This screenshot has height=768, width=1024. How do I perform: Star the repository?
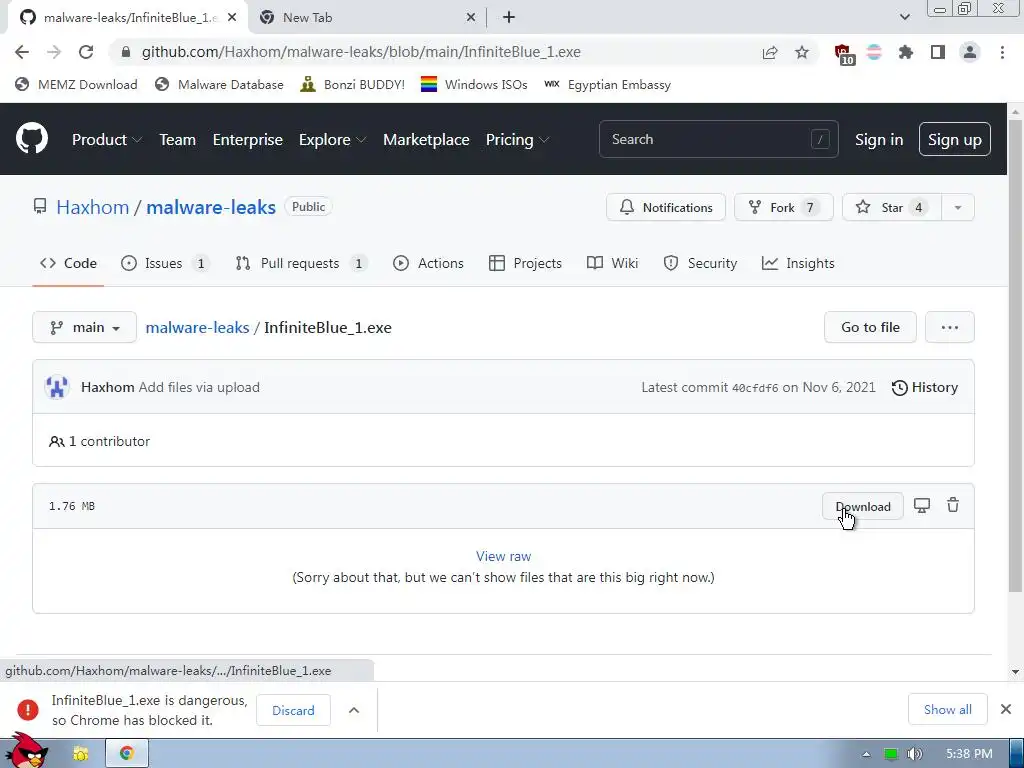[x=891, y=208]
